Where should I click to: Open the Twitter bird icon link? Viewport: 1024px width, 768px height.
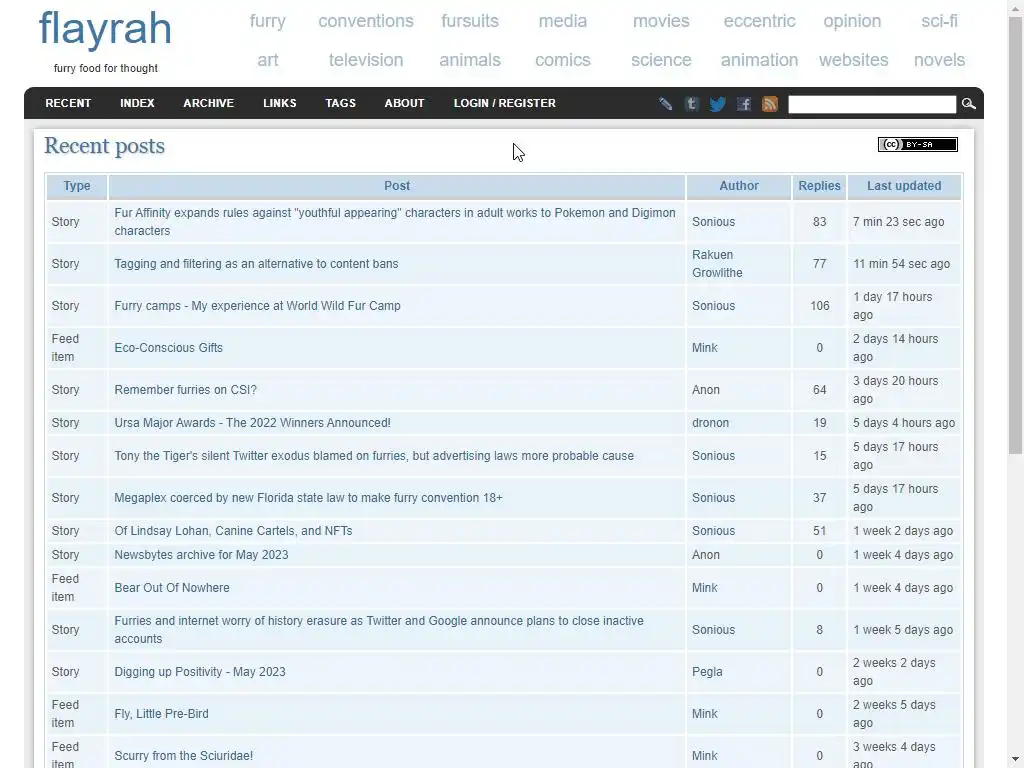(x=718, y=104)
